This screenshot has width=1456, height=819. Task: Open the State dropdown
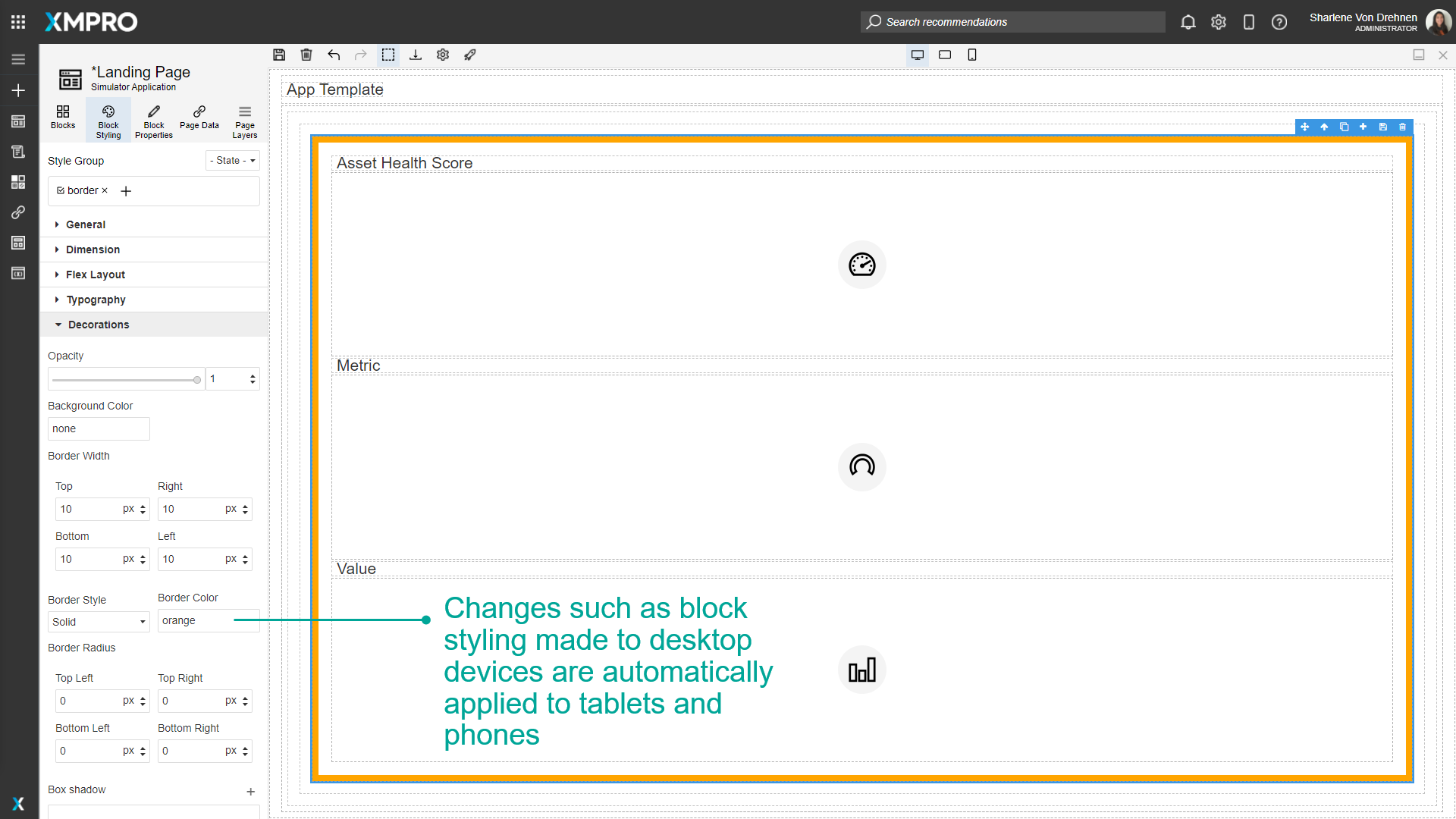tap(233, 161)
